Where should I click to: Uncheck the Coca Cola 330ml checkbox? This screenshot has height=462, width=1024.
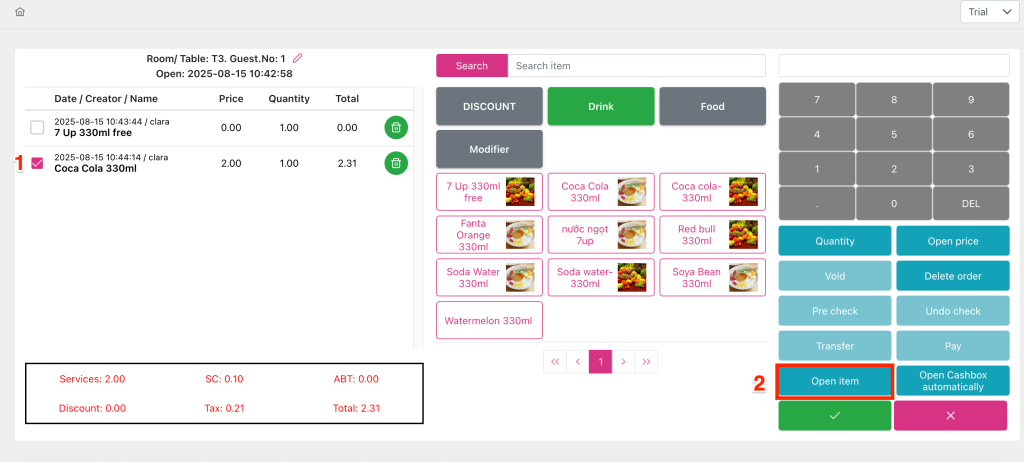[37, 163]
